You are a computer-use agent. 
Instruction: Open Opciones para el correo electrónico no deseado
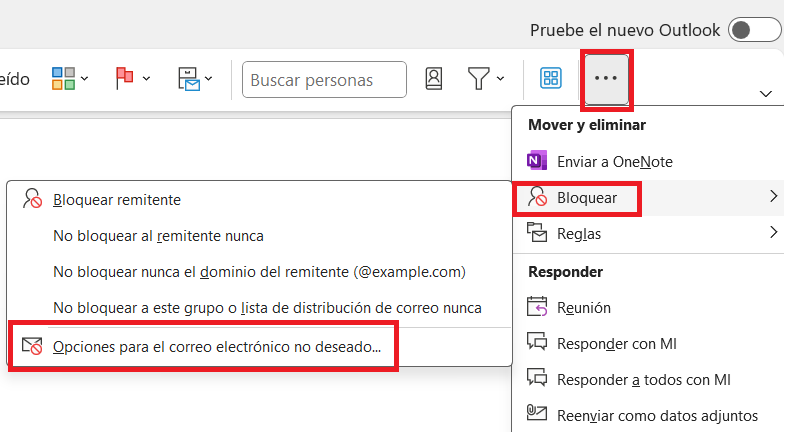pos(216,346)
